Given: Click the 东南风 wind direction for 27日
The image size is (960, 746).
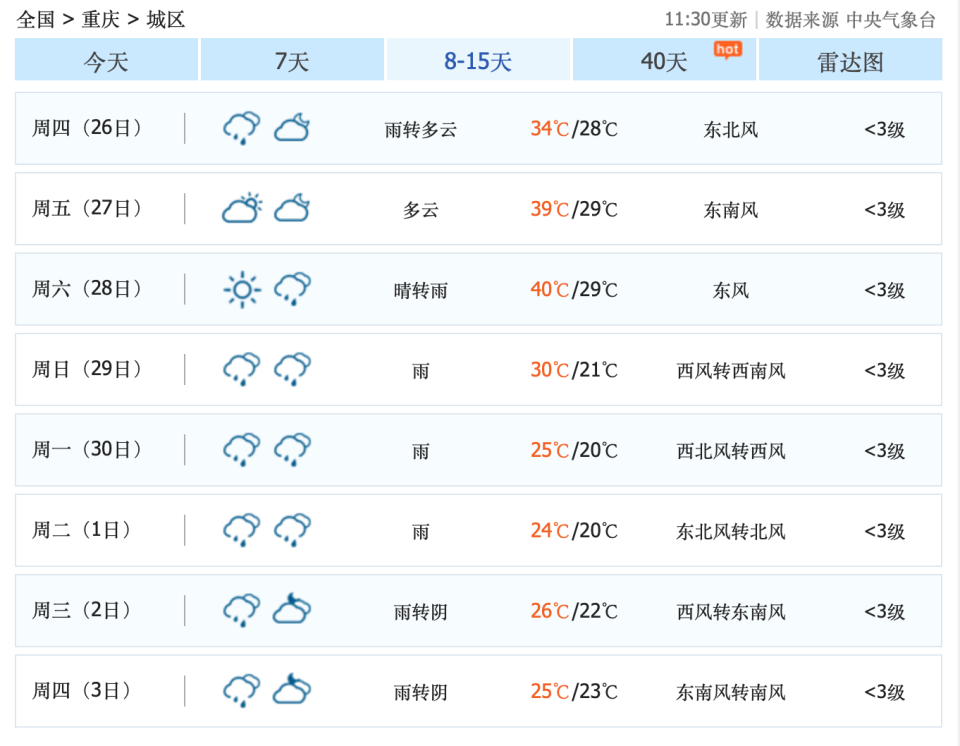Looking at the screenshot, I should 731,210.
